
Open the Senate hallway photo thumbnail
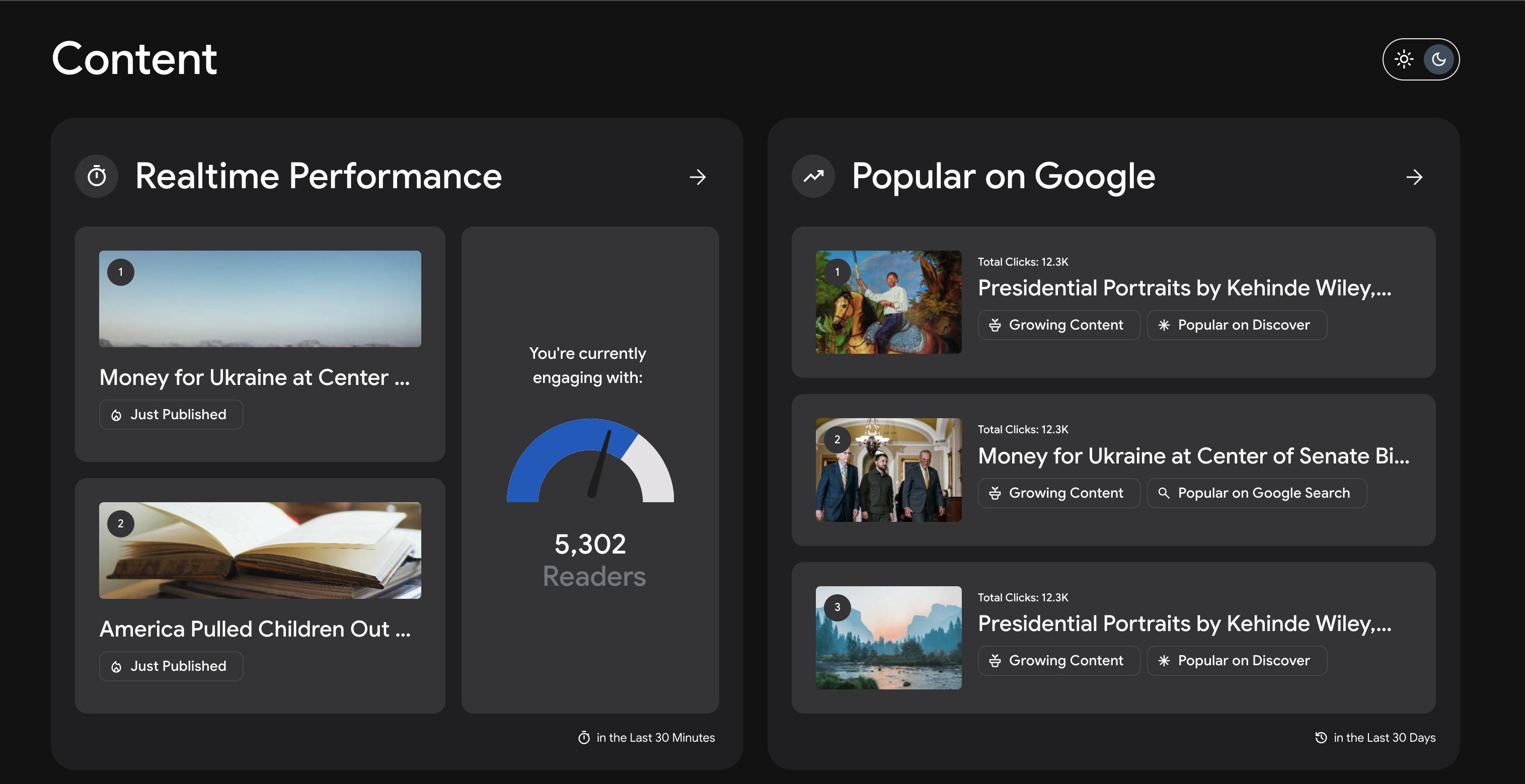pos(889,470)
